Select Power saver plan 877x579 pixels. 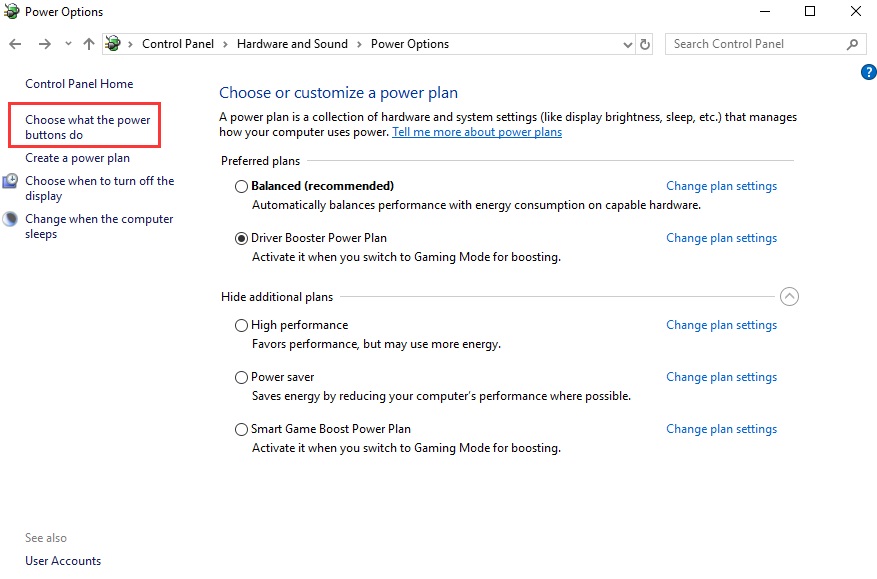tap(241, 378)
